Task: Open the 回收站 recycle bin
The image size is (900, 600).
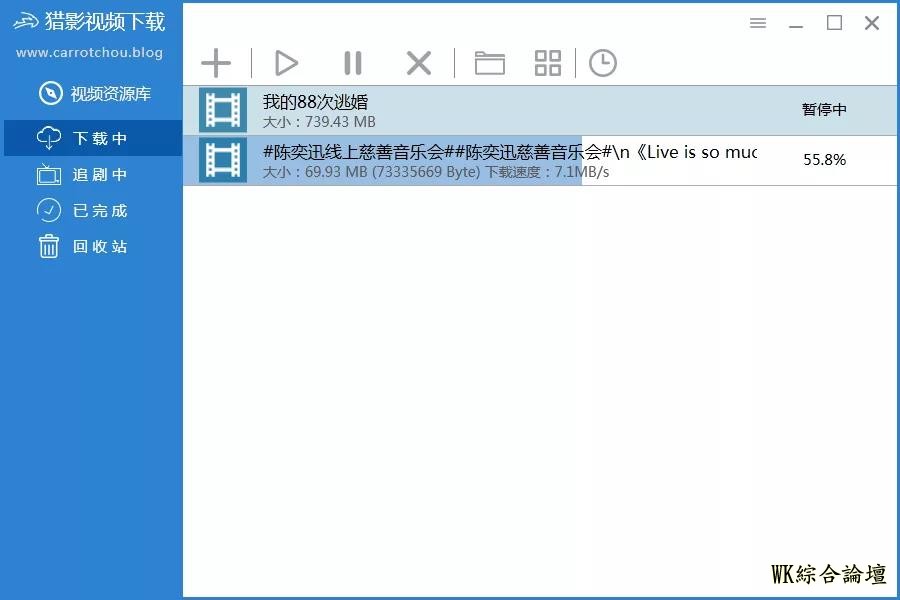Action: click(93, 247)
